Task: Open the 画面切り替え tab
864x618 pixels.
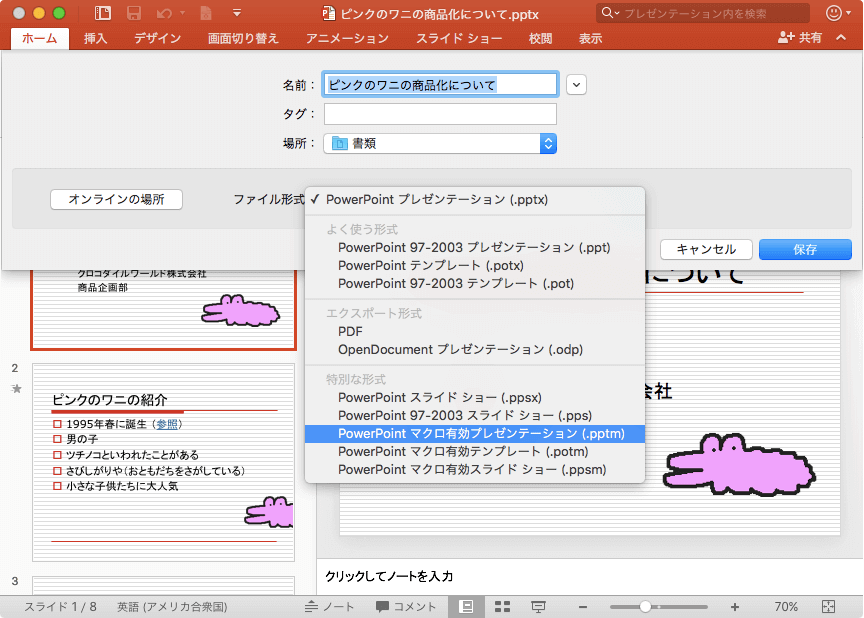Action: [x=243, y=38]
